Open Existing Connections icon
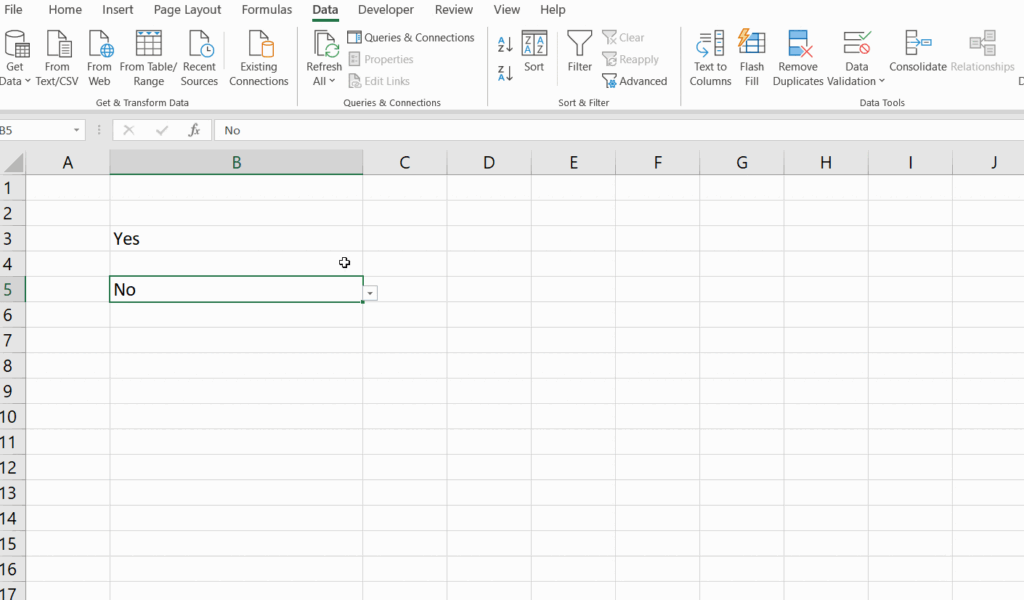The image size is (1024, 600). [259, 45]
